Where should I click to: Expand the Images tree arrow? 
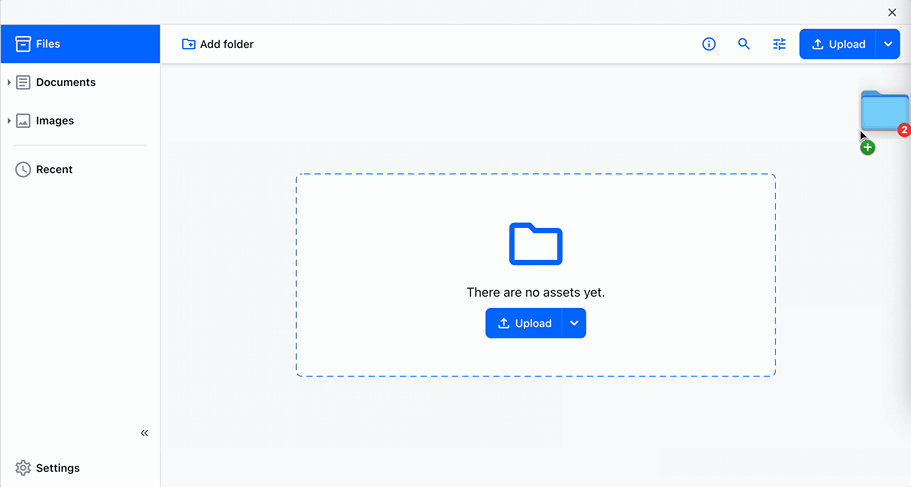tap(9, 121)
